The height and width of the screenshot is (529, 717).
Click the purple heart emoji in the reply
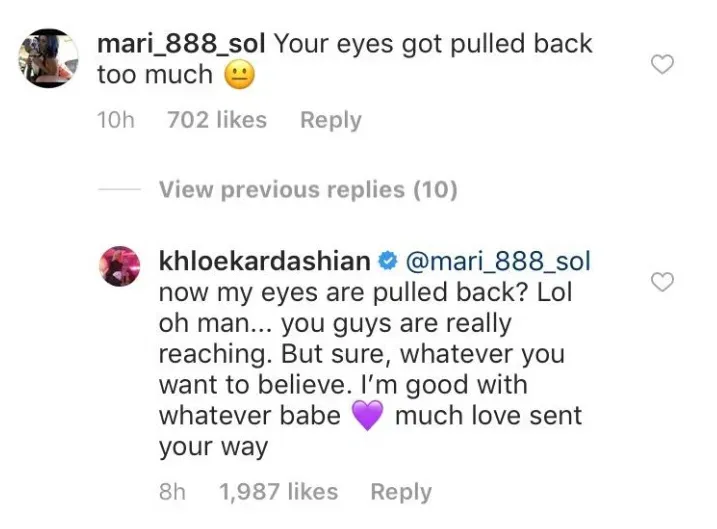coord(368,415)
